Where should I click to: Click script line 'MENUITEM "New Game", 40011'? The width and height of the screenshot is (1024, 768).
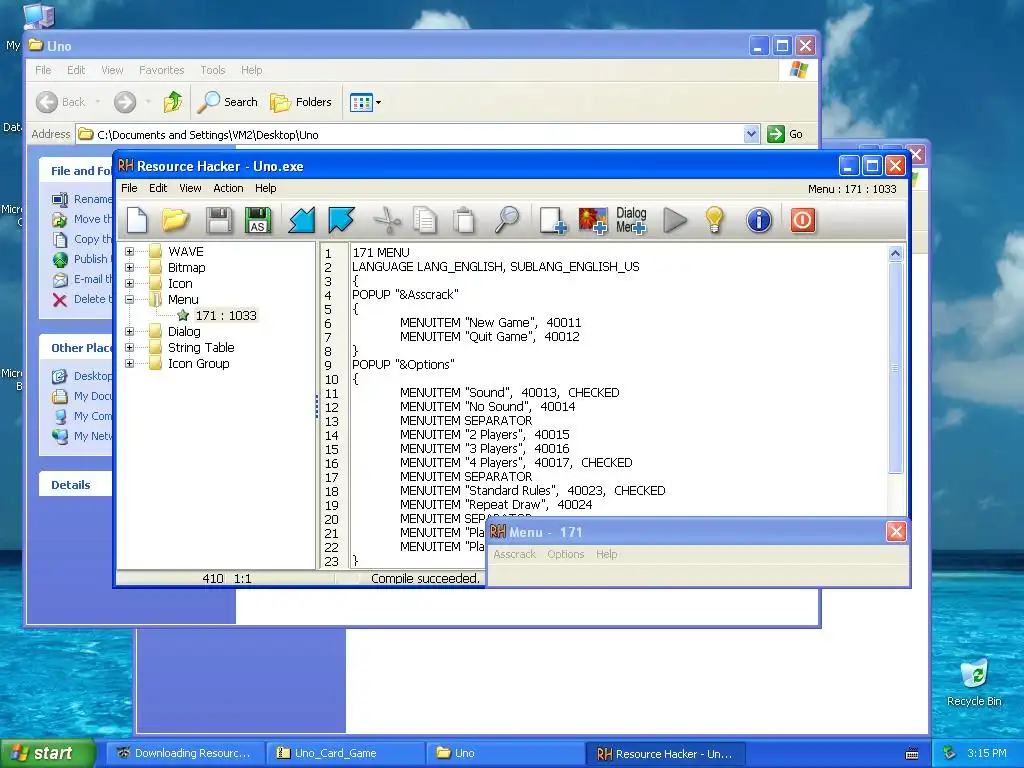coord(490,323)
